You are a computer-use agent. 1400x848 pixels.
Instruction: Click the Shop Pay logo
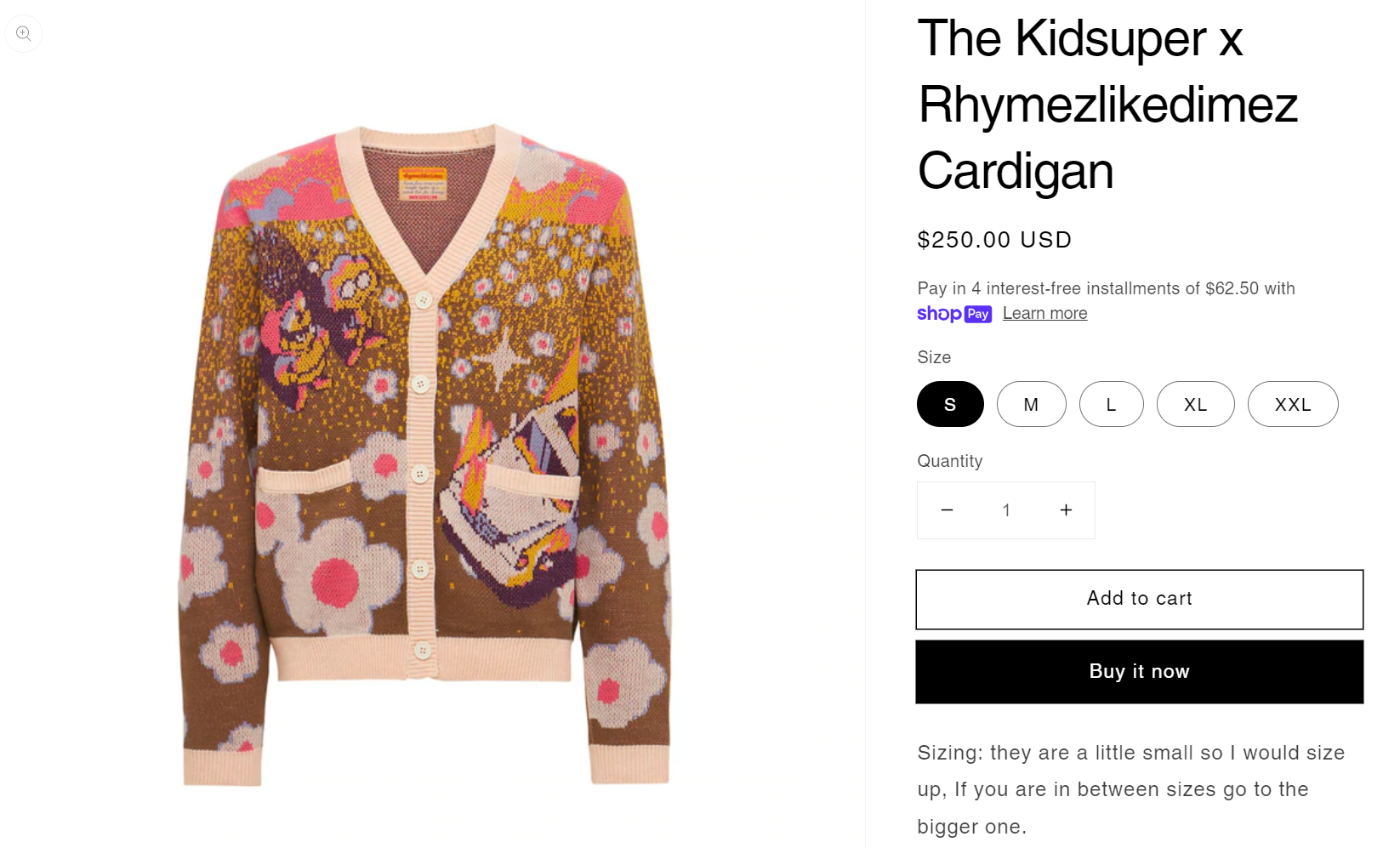pos(954,314)
